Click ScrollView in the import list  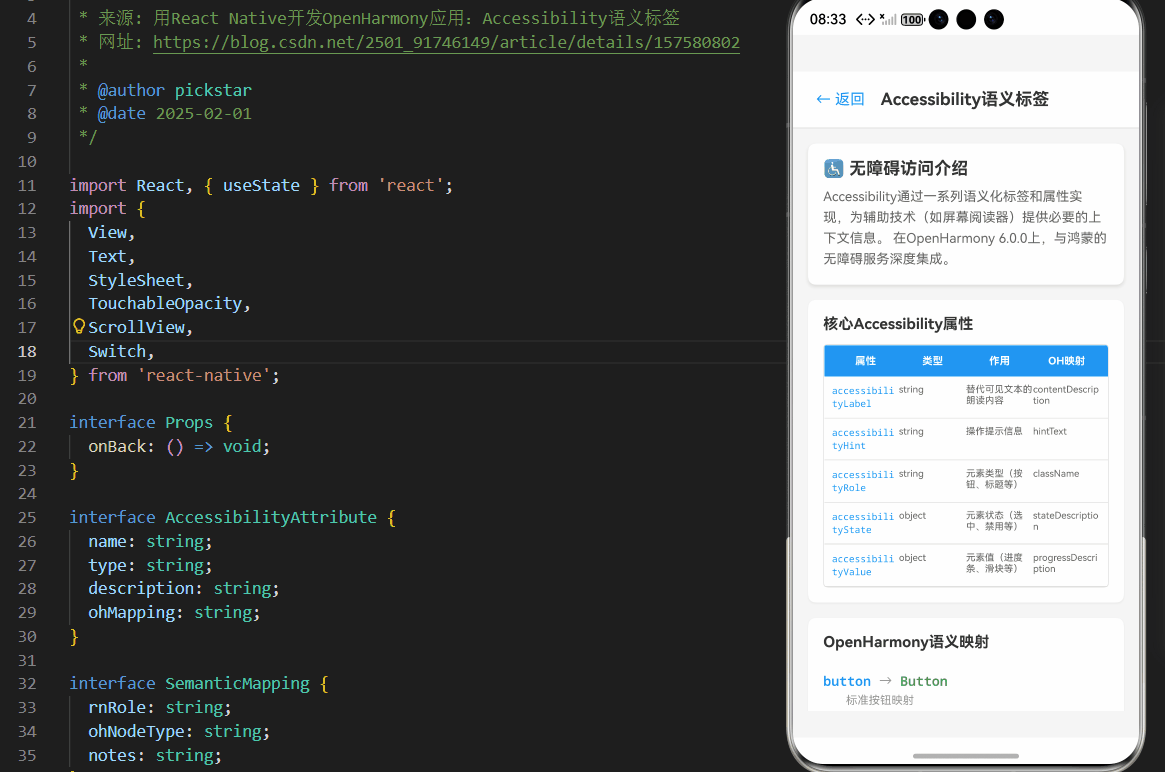[136, 328]
